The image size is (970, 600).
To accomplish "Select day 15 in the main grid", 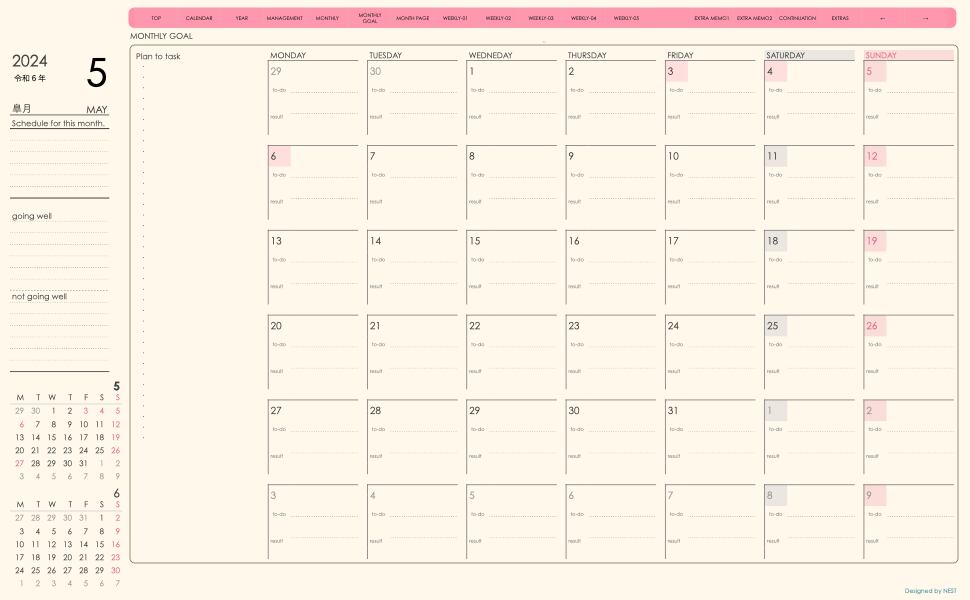I will (x=474, y=241).
